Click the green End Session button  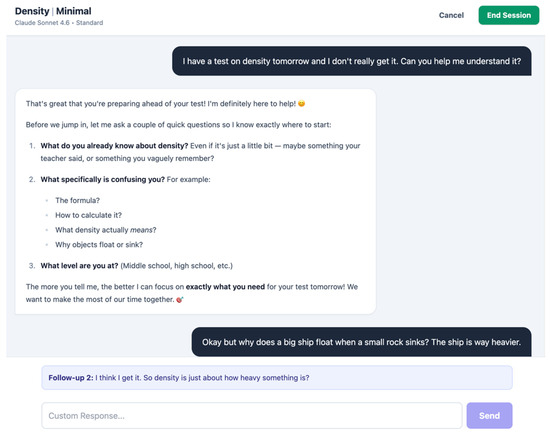tap(509, 15)
